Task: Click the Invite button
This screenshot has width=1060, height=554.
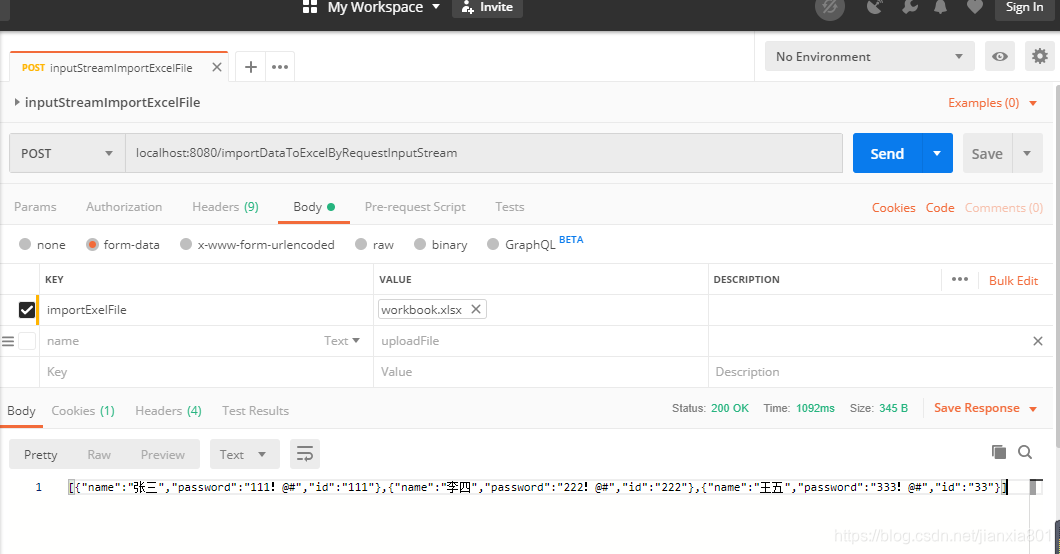Action: click(x=487, y=7)
